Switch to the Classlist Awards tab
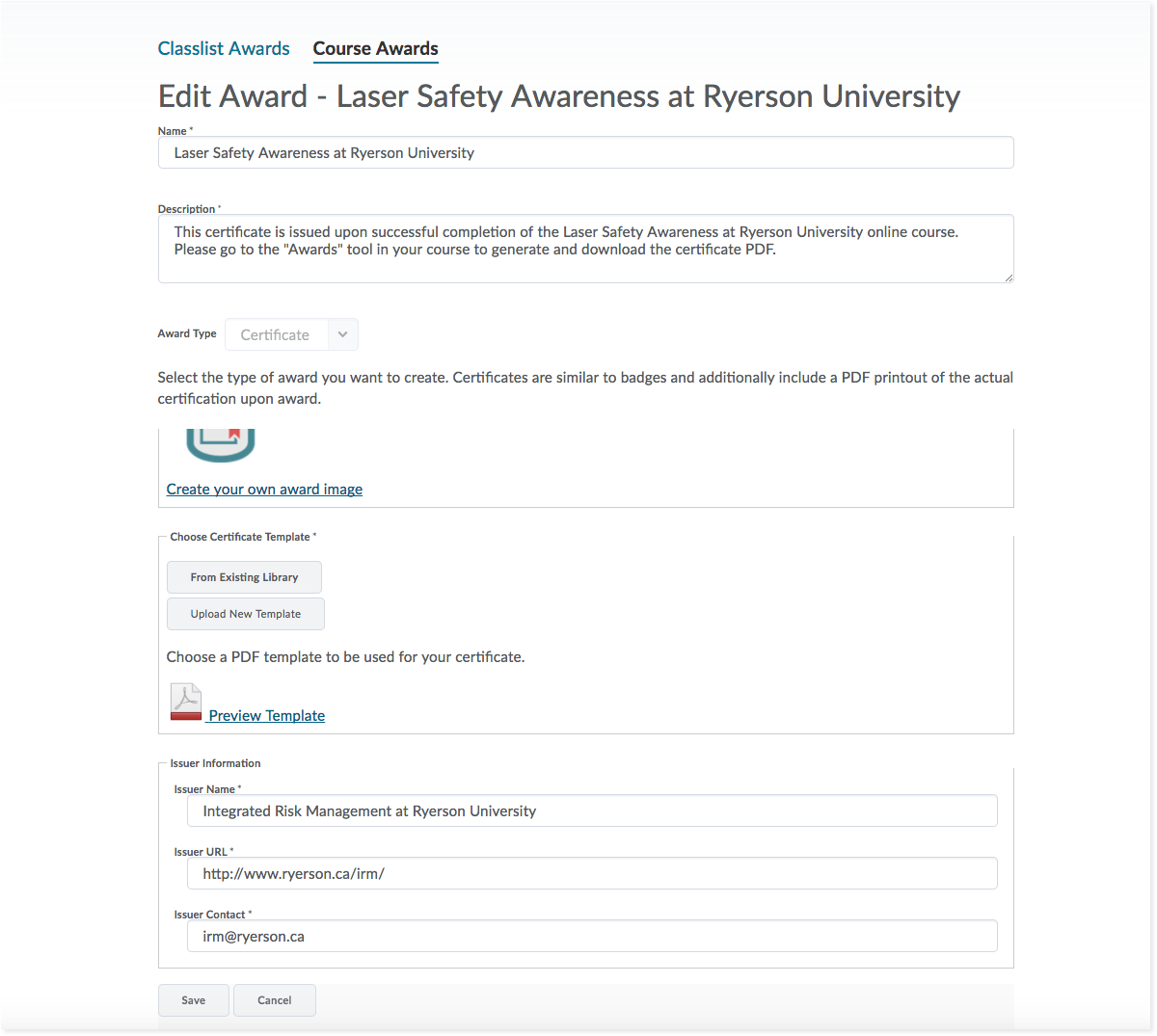Screen dimensions: 1157x1036 224,48
